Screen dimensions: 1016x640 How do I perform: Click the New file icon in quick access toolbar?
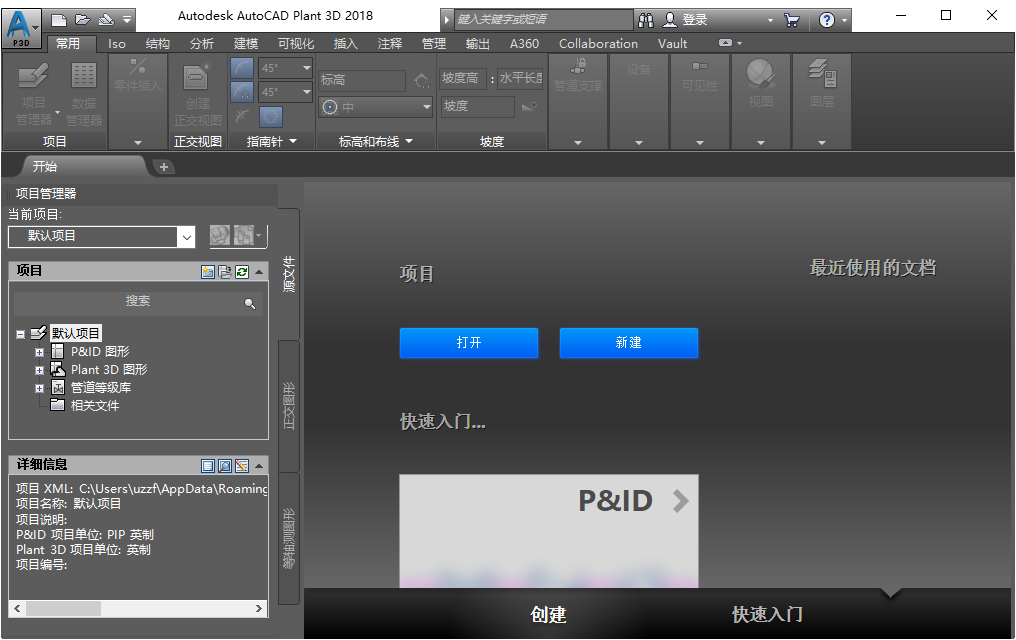coord(58,20)
